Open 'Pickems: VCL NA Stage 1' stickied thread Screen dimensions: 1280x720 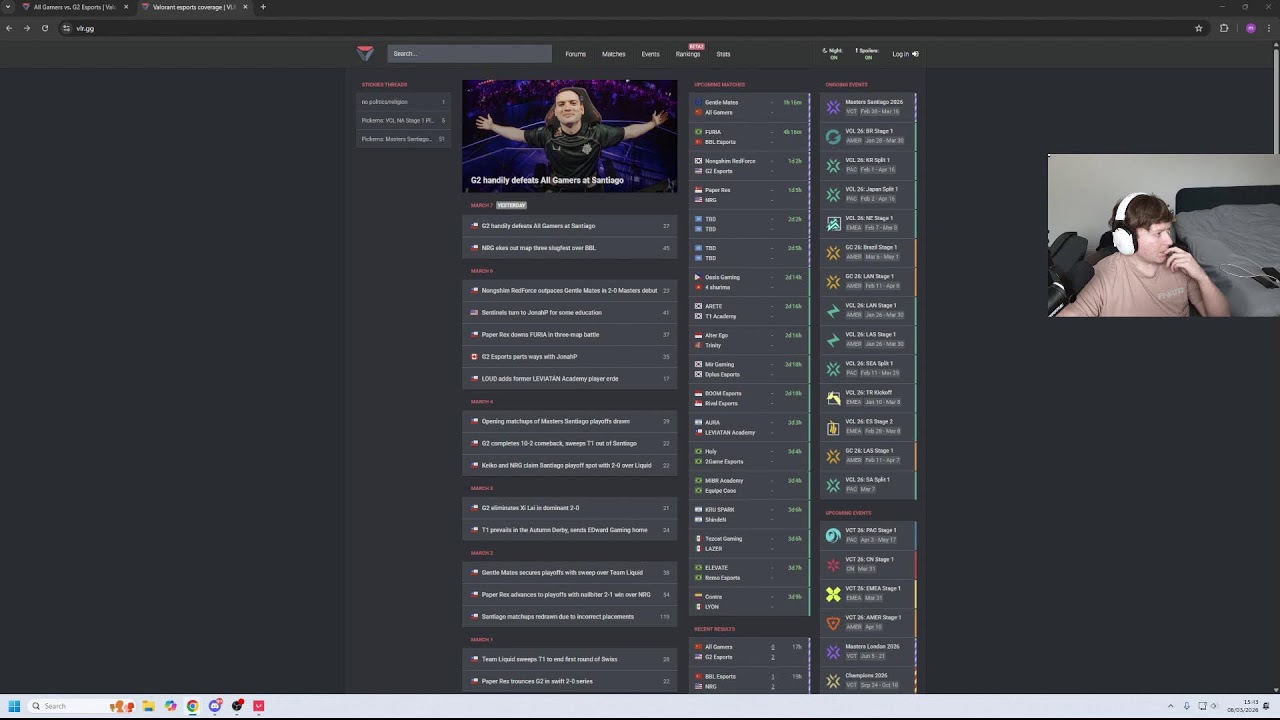pos(403,121)
